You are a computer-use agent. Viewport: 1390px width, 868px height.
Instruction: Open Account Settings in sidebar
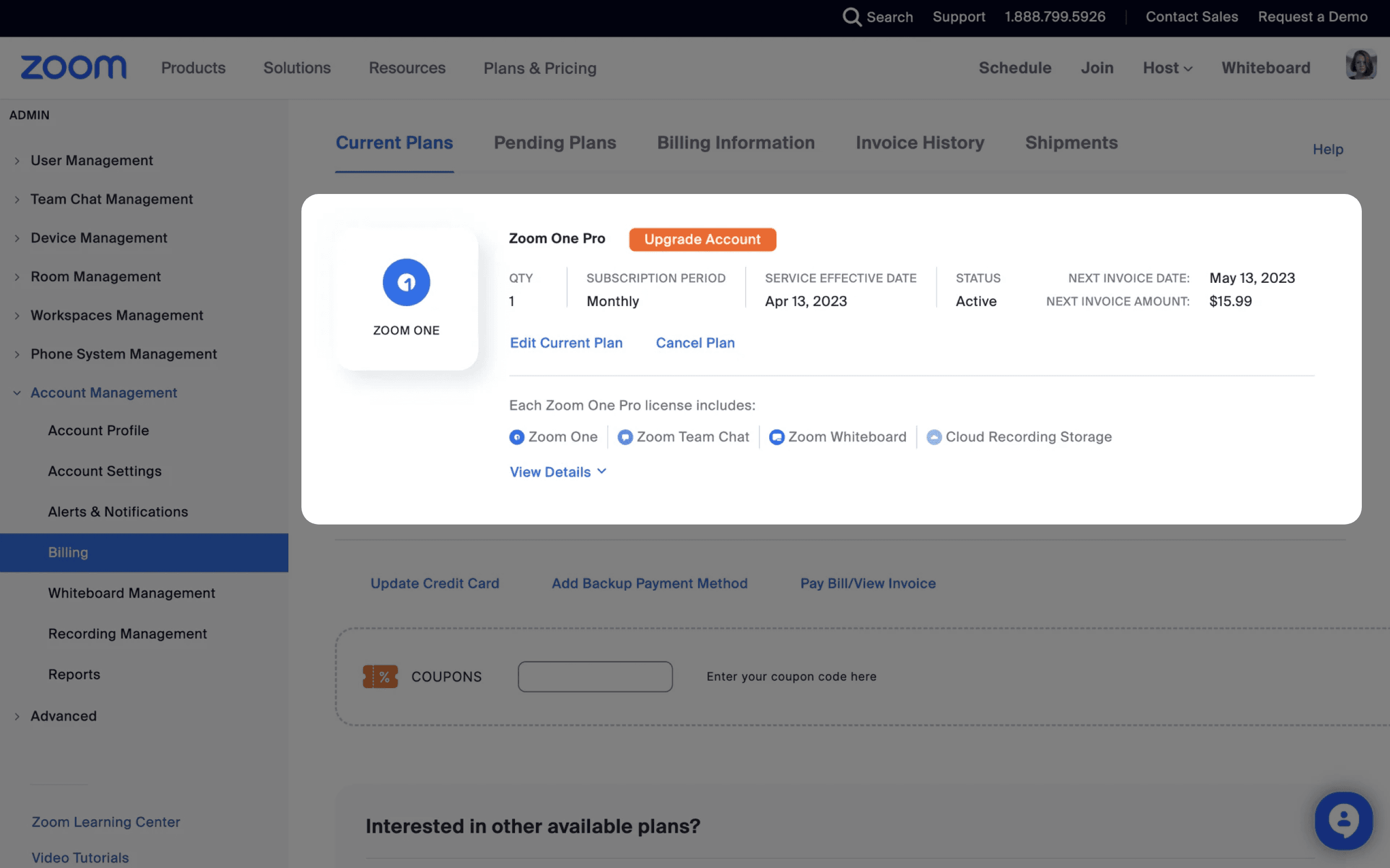click(x=105, y=471)
